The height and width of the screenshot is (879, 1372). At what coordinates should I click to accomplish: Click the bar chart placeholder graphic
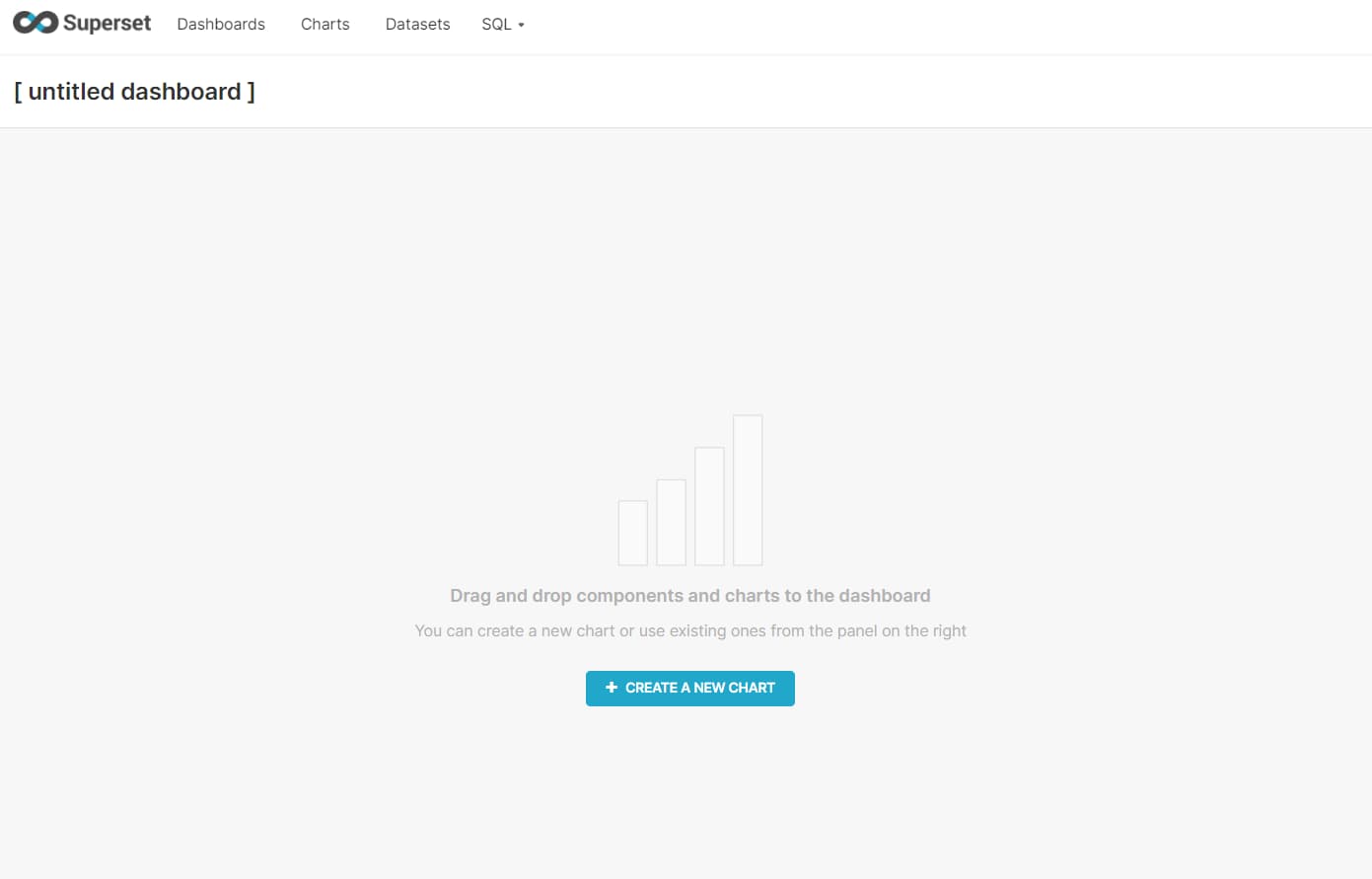pyautogui.click(x=689, y=490)
